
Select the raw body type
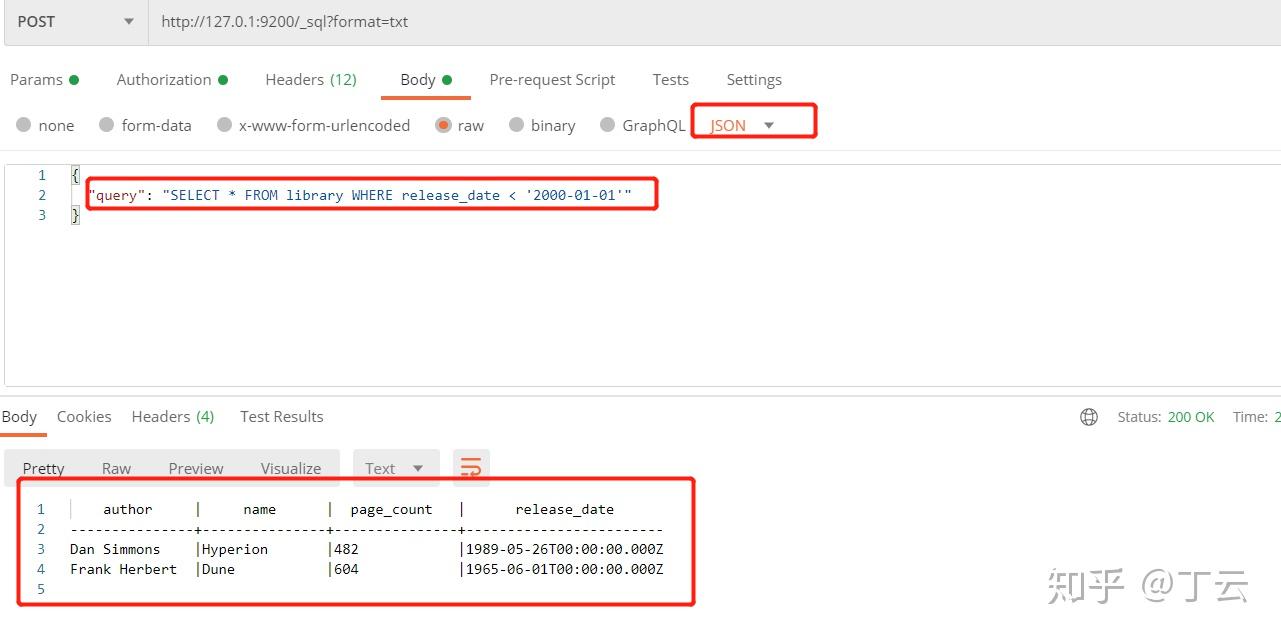tap(458, 124)
